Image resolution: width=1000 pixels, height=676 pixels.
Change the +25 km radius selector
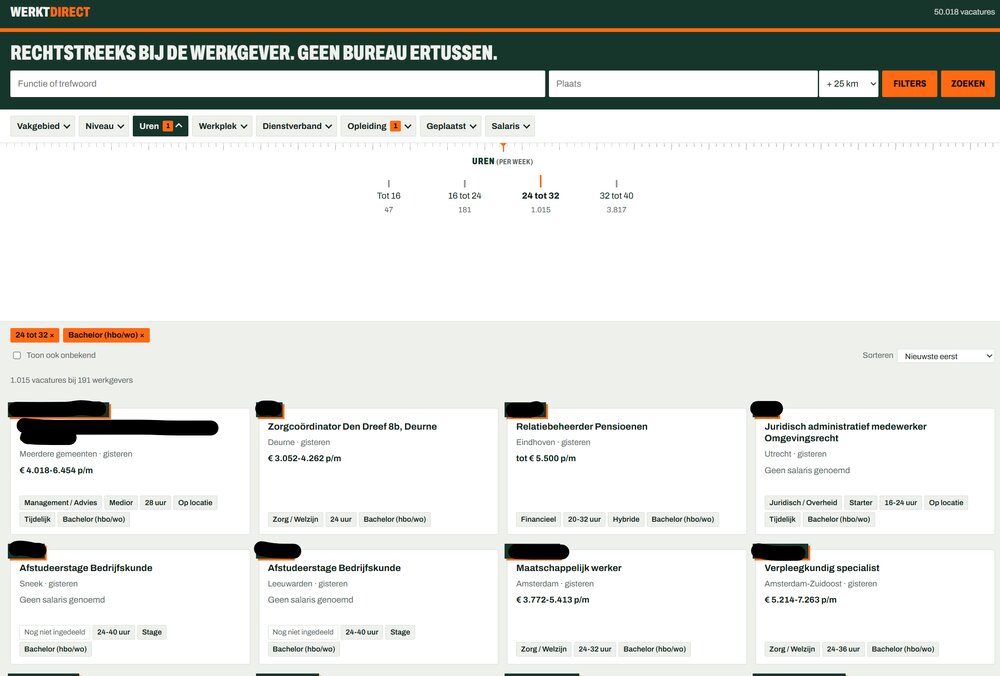848,84
